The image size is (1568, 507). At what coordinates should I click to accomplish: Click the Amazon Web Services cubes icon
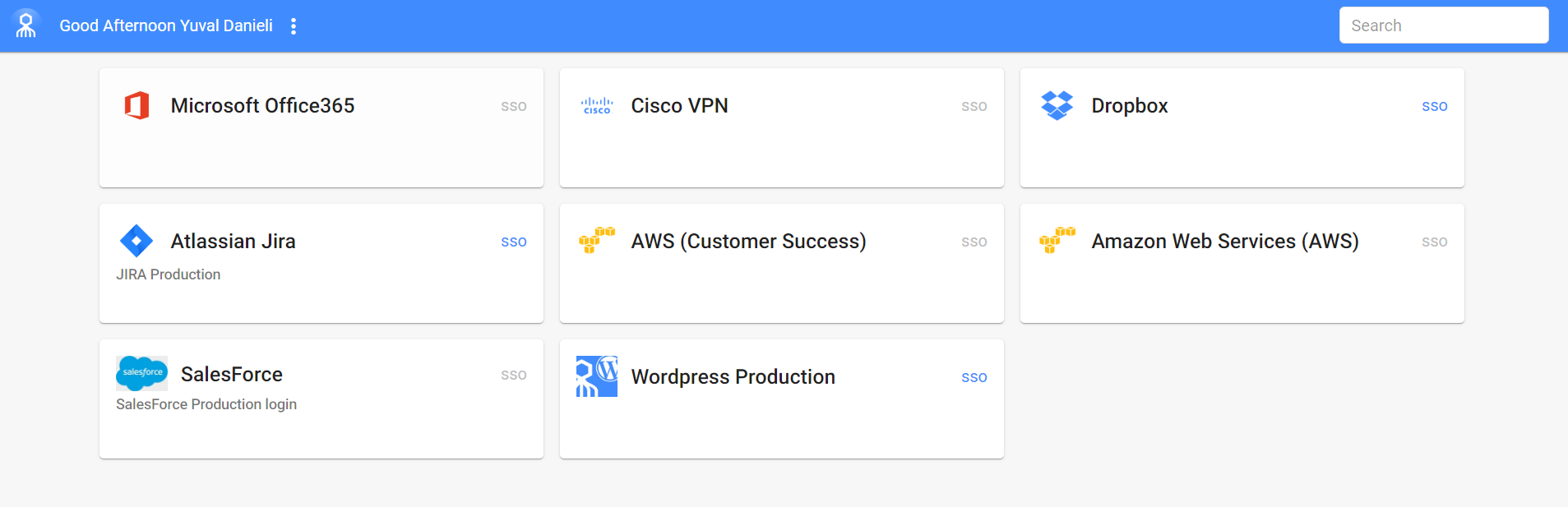[x=1057, y=240]
